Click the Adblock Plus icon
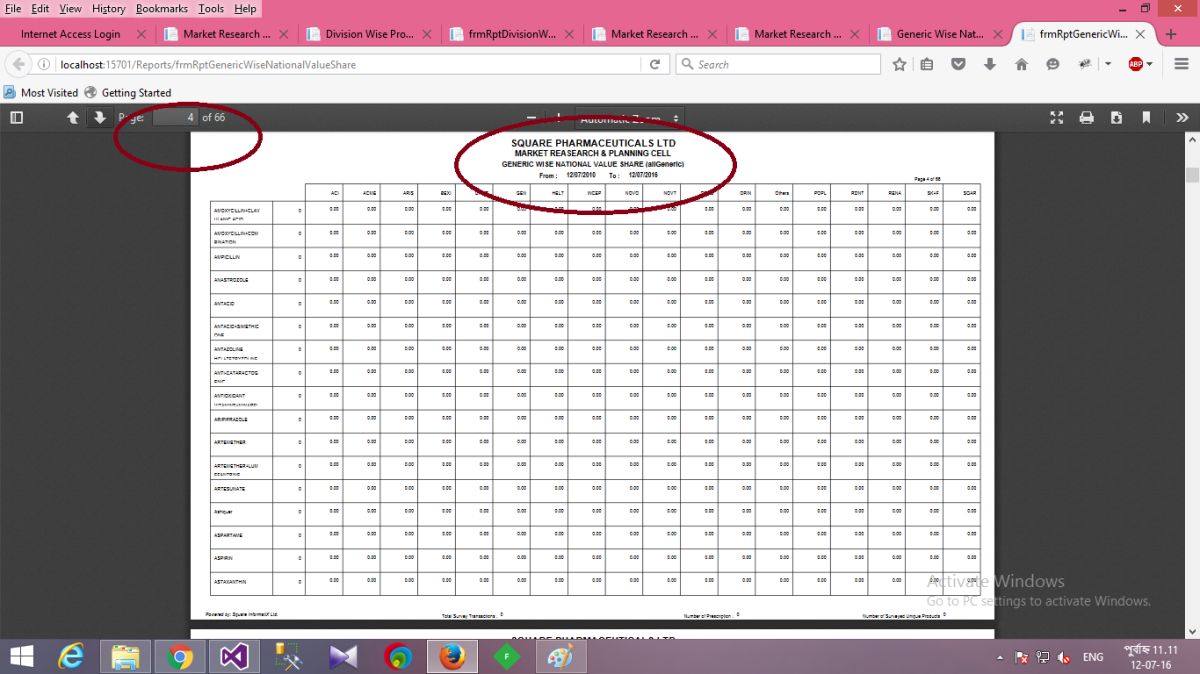The height and width of the screenshot is (674, 1200). point(1136,64)
